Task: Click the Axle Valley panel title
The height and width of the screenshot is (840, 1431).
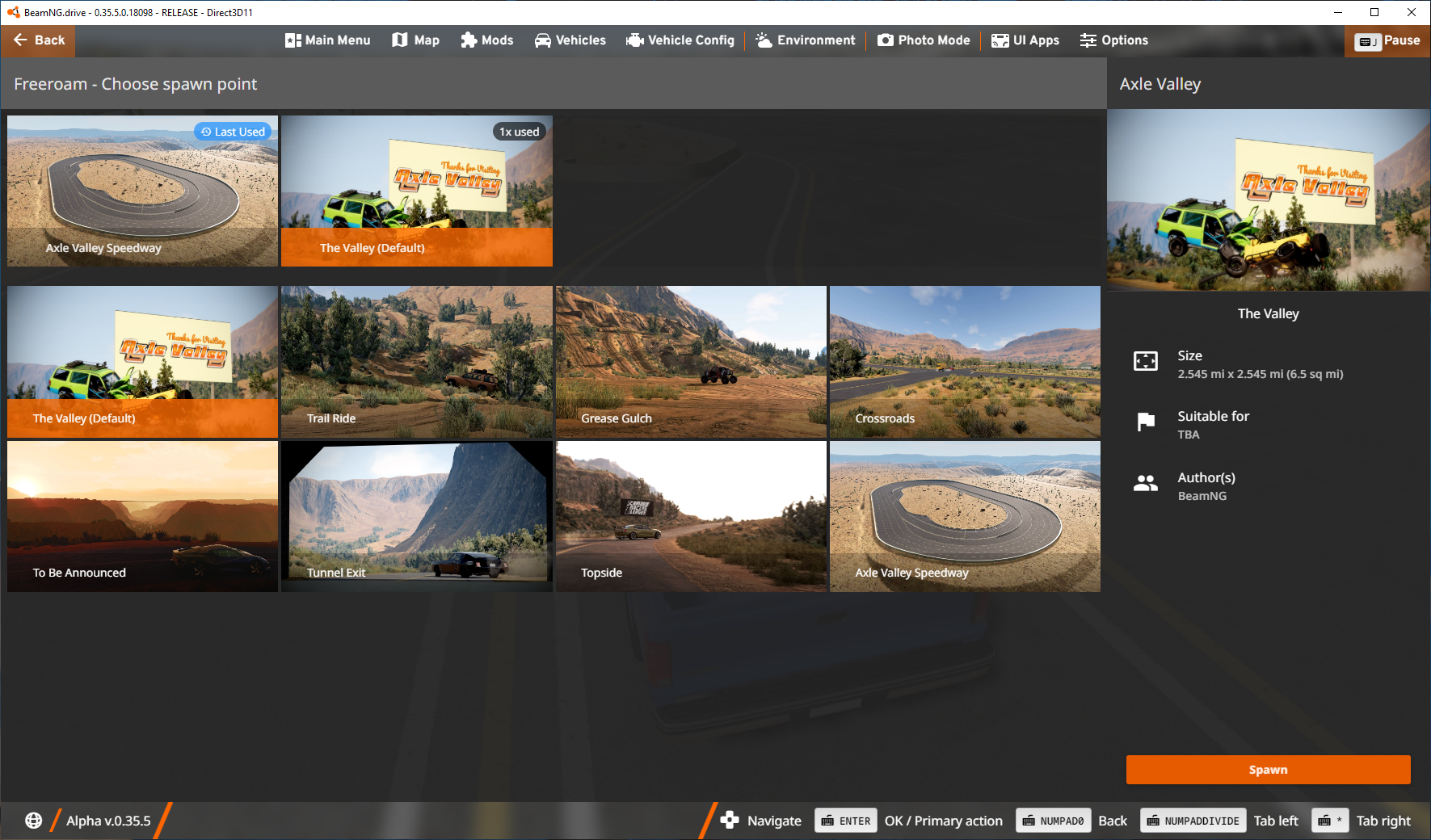Action: tap(1160, 84)
